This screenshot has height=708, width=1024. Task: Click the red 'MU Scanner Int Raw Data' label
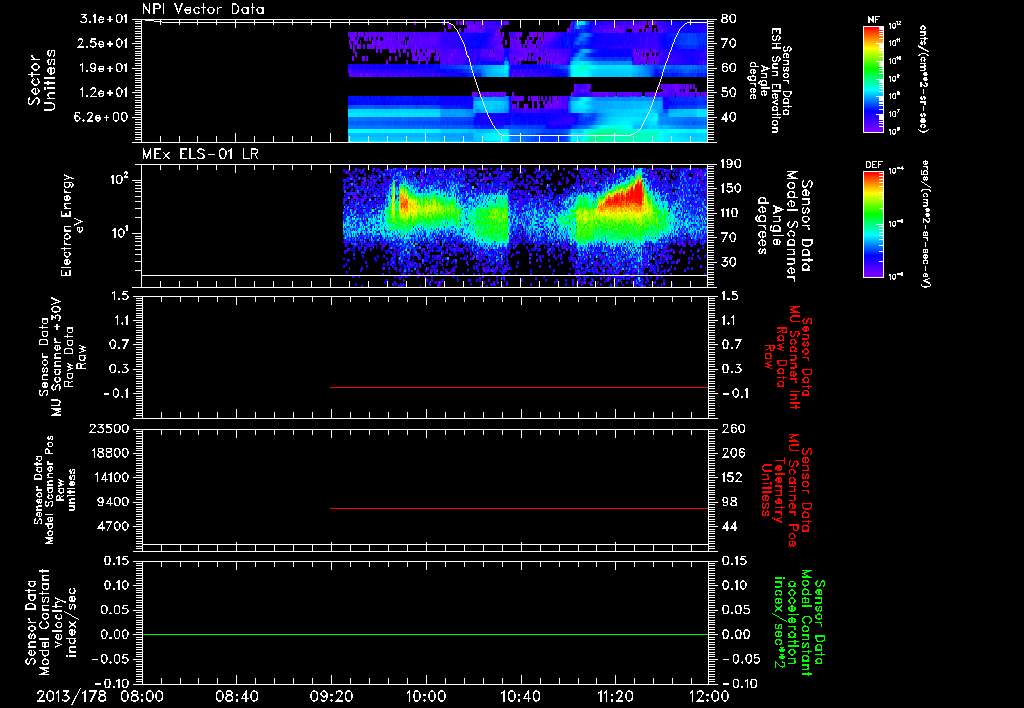coord(788,357)
